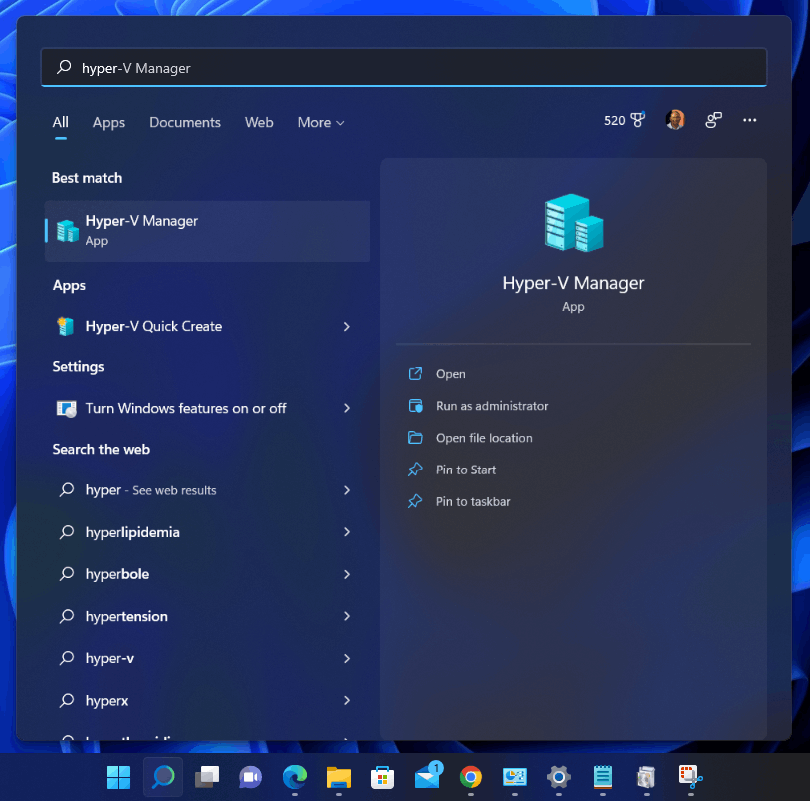The width and height of the screenshot is (810, 801).
Task: Open the Control Panel monitor icon on taskbar
Action: 515,777
